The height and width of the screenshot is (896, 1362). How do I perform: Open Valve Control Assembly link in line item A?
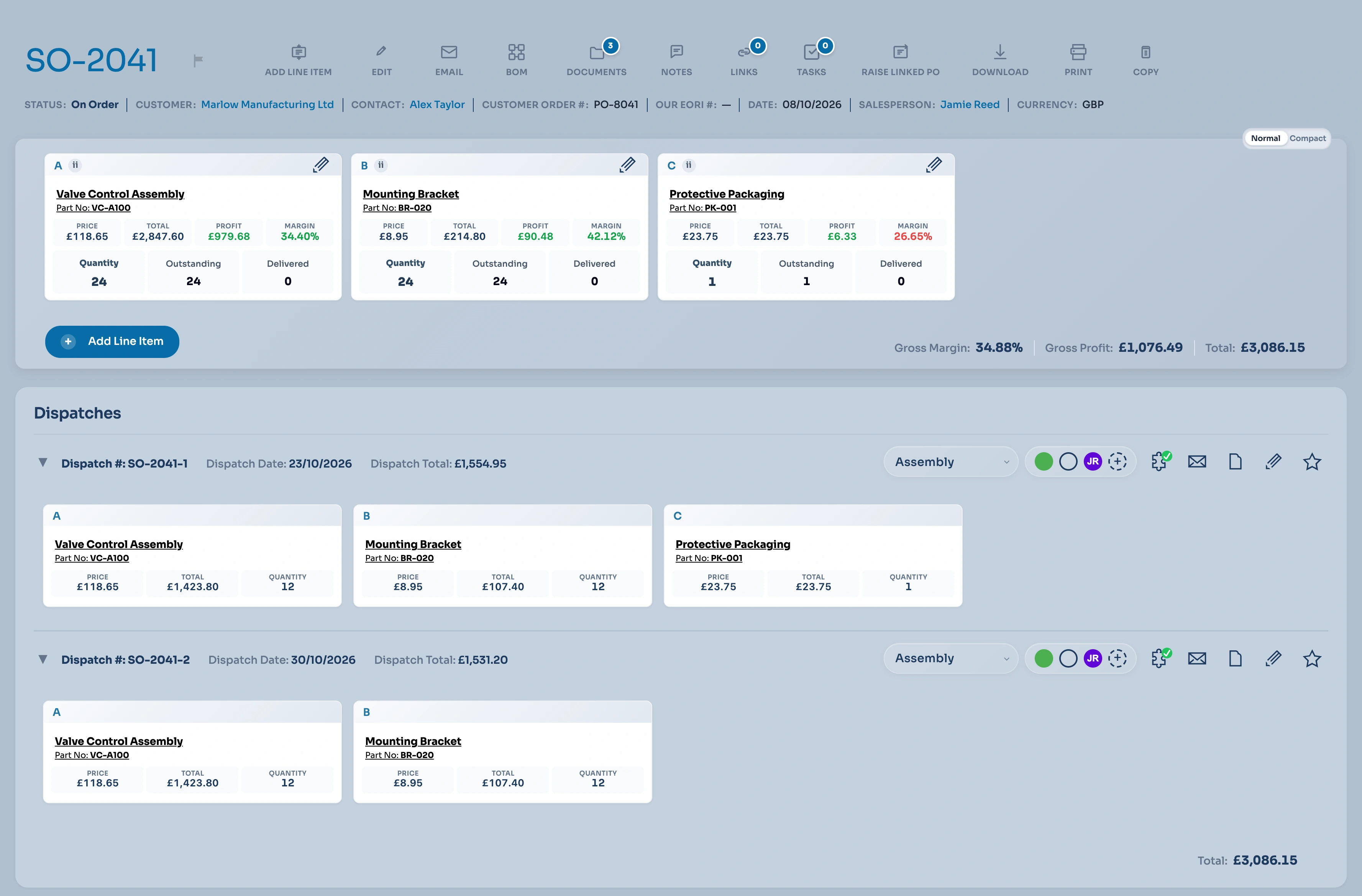(120, 194)
